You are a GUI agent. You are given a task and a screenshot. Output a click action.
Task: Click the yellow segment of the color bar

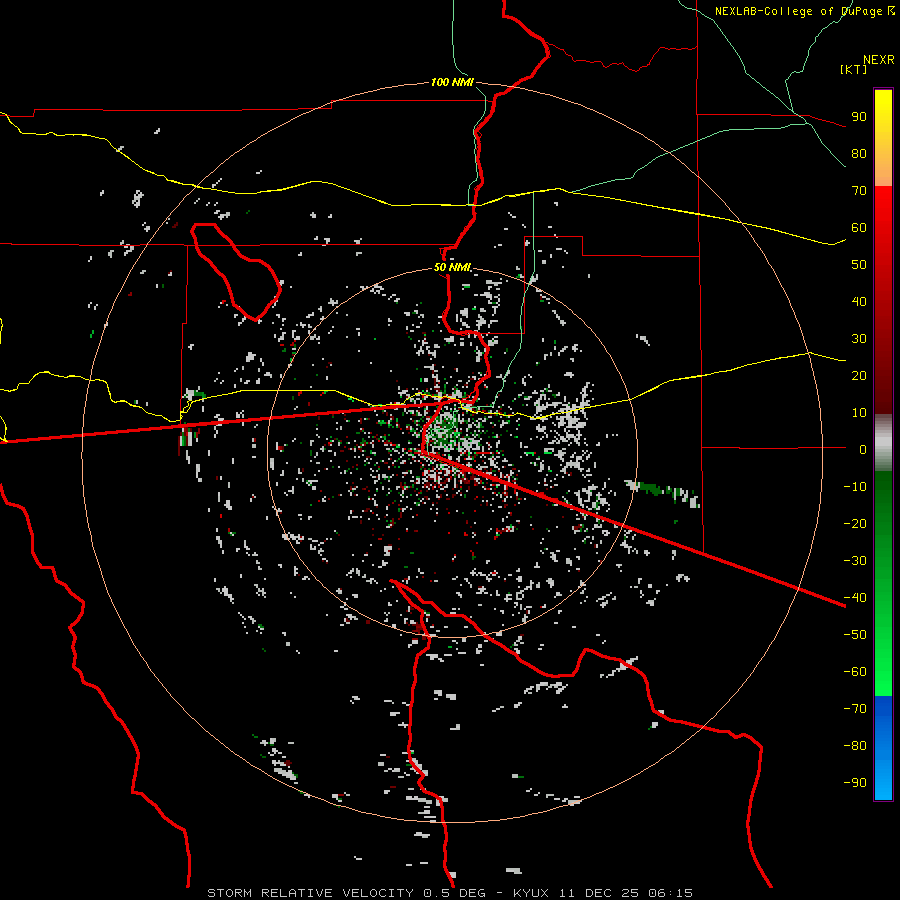click(x=883, y=138)
